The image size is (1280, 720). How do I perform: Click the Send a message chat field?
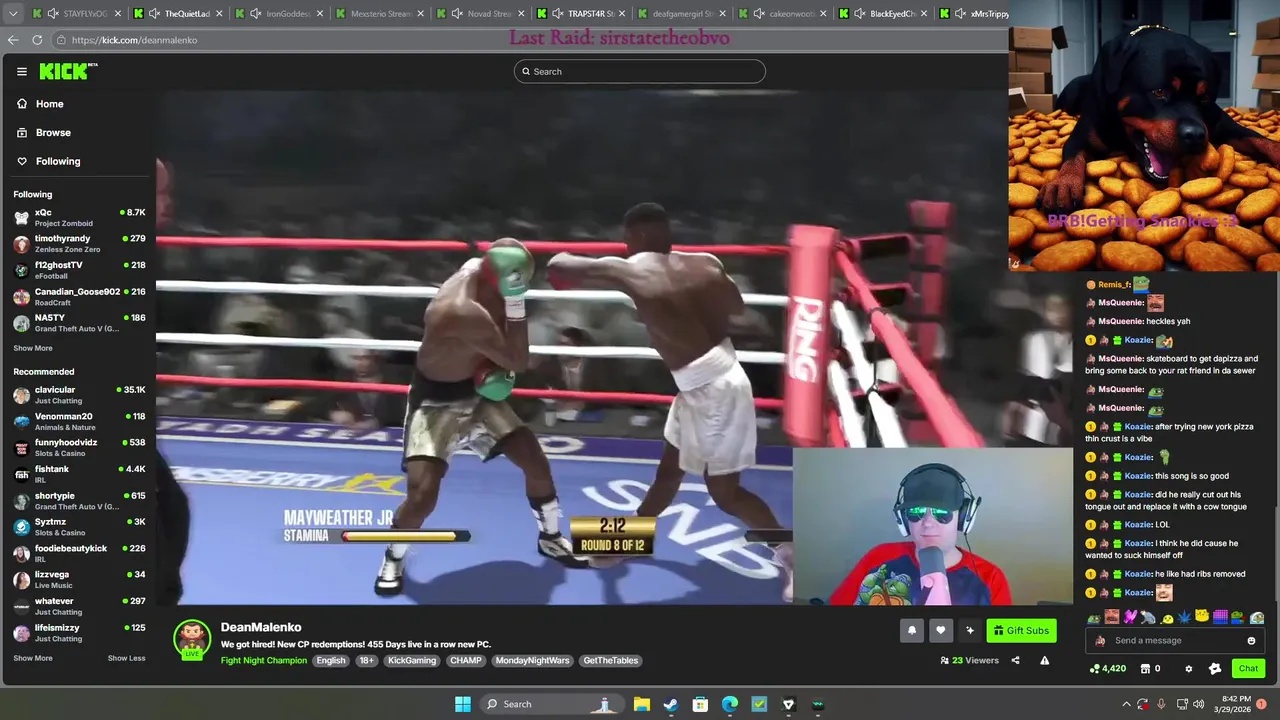[1175, 640]
